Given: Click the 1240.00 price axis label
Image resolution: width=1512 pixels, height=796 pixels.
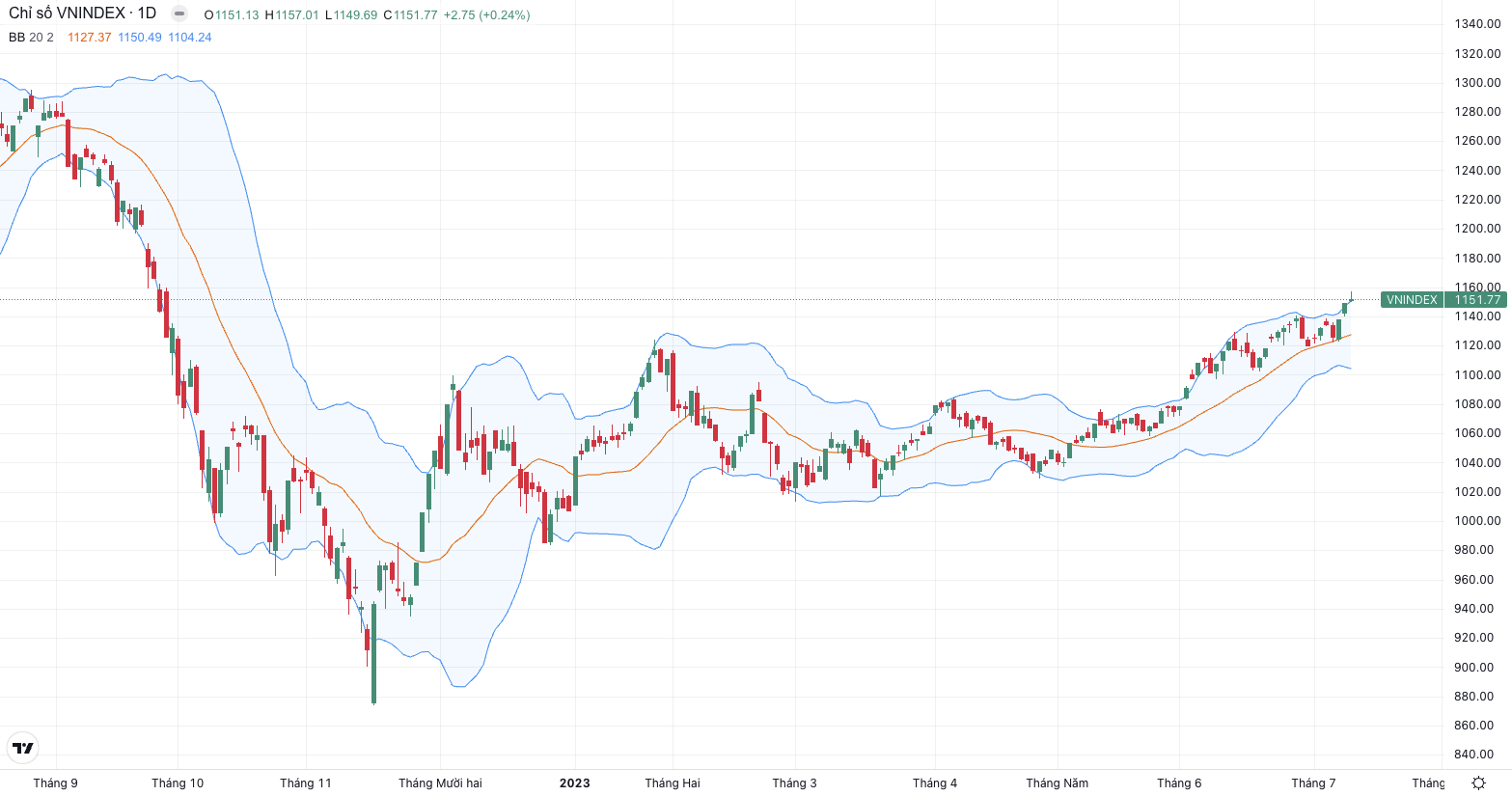Looking at the screenshot, I should (x=1477, y=170).
